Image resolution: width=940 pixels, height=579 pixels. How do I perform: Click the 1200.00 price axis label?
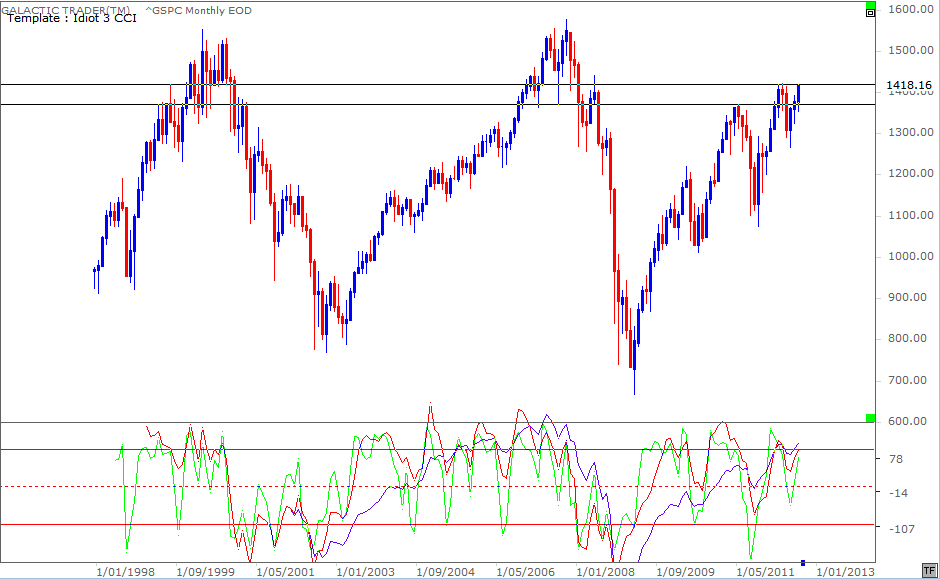click(x=911, y=174)
